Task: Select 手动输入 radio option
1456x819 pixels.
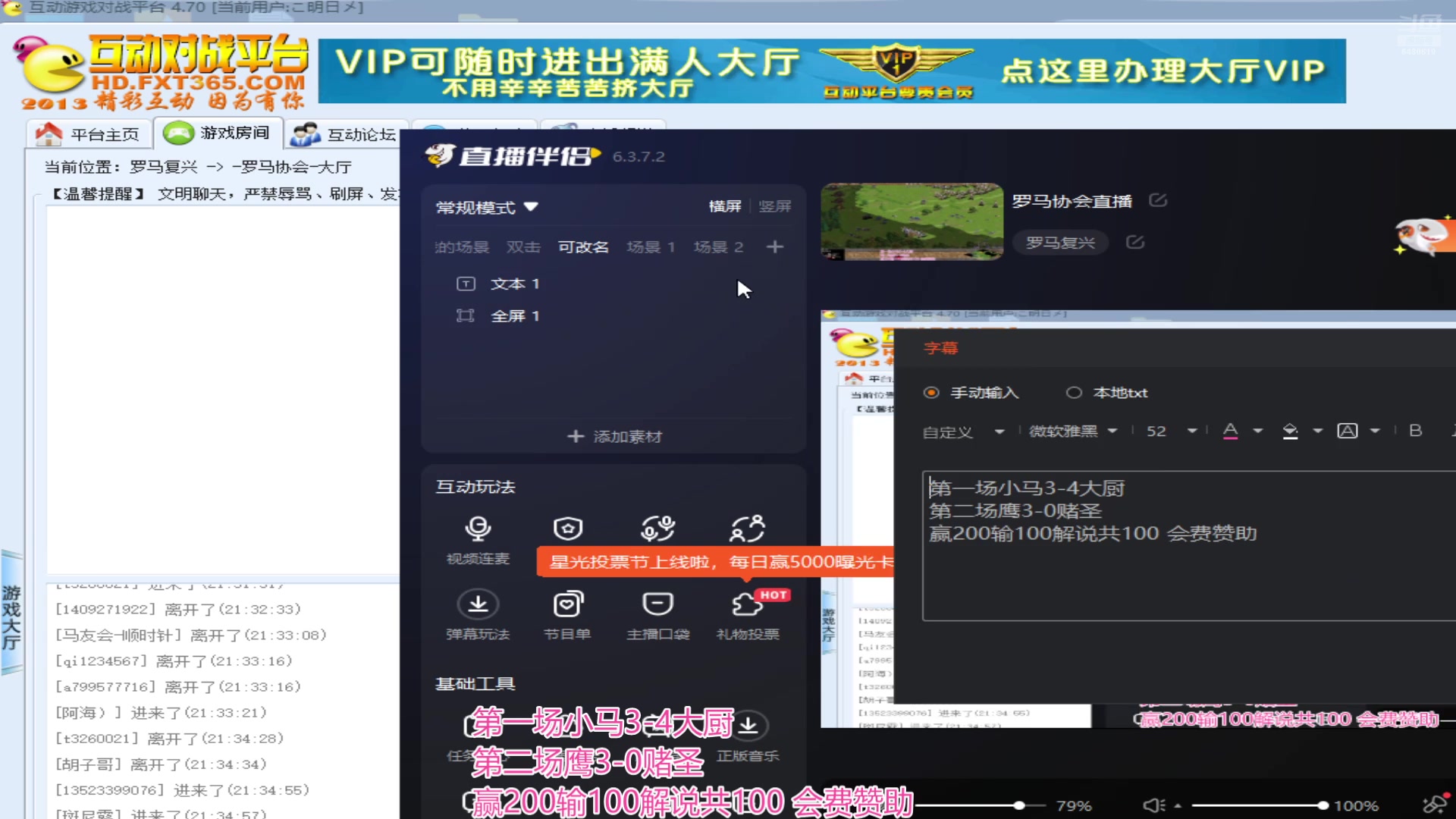Action: [x=931, y=393]
